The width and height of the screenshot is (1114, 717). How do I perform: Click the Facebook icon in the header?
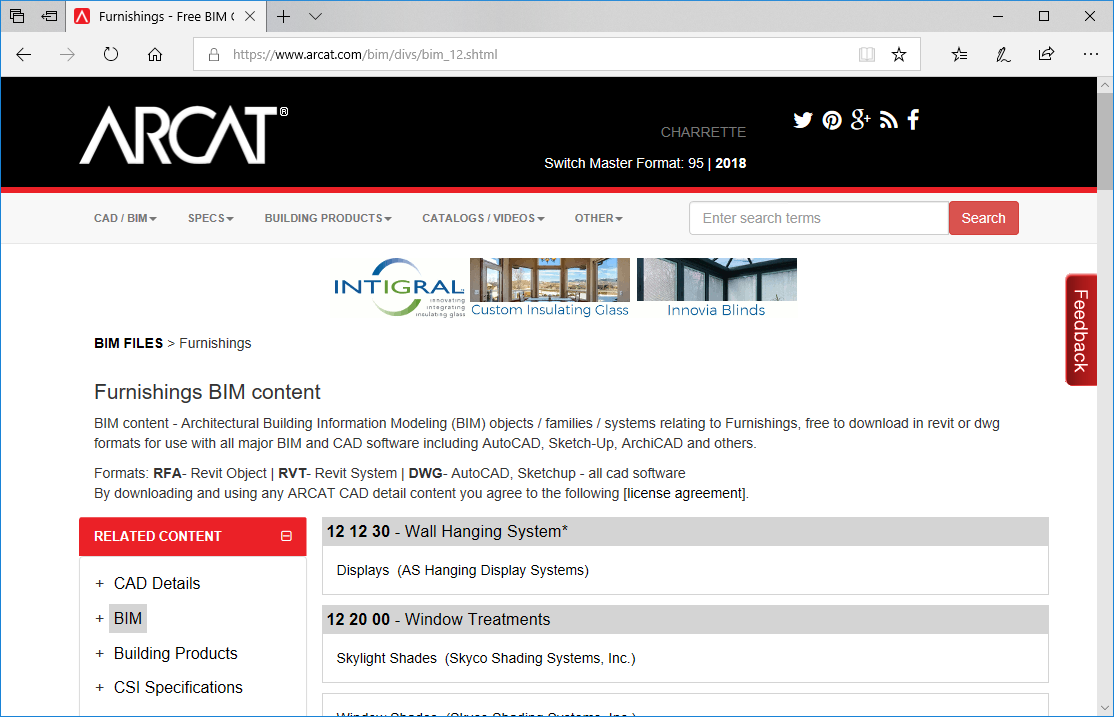click(913, 119)
